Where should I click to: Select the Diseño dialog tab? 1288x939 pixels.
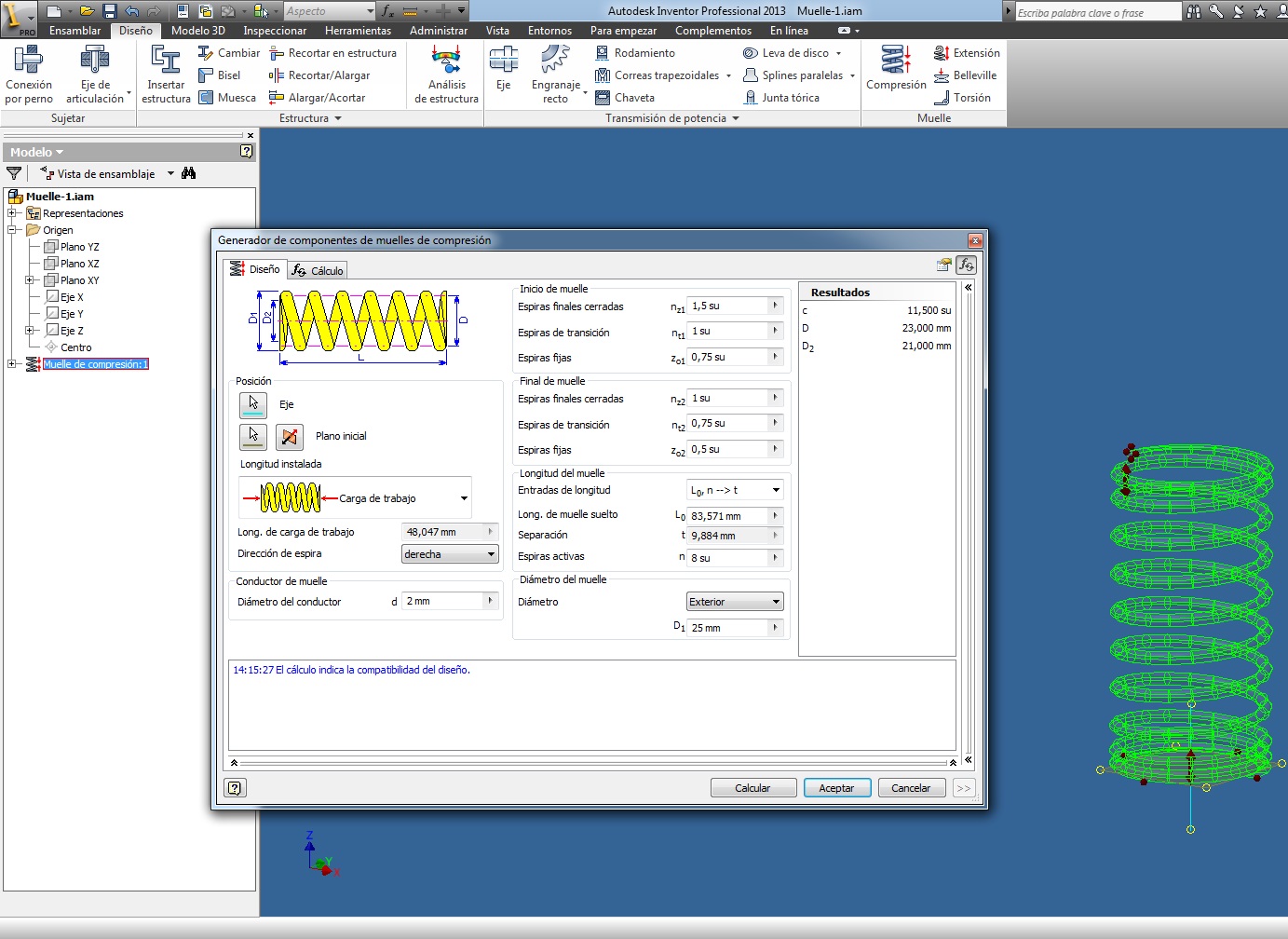(x=255, y=268)
